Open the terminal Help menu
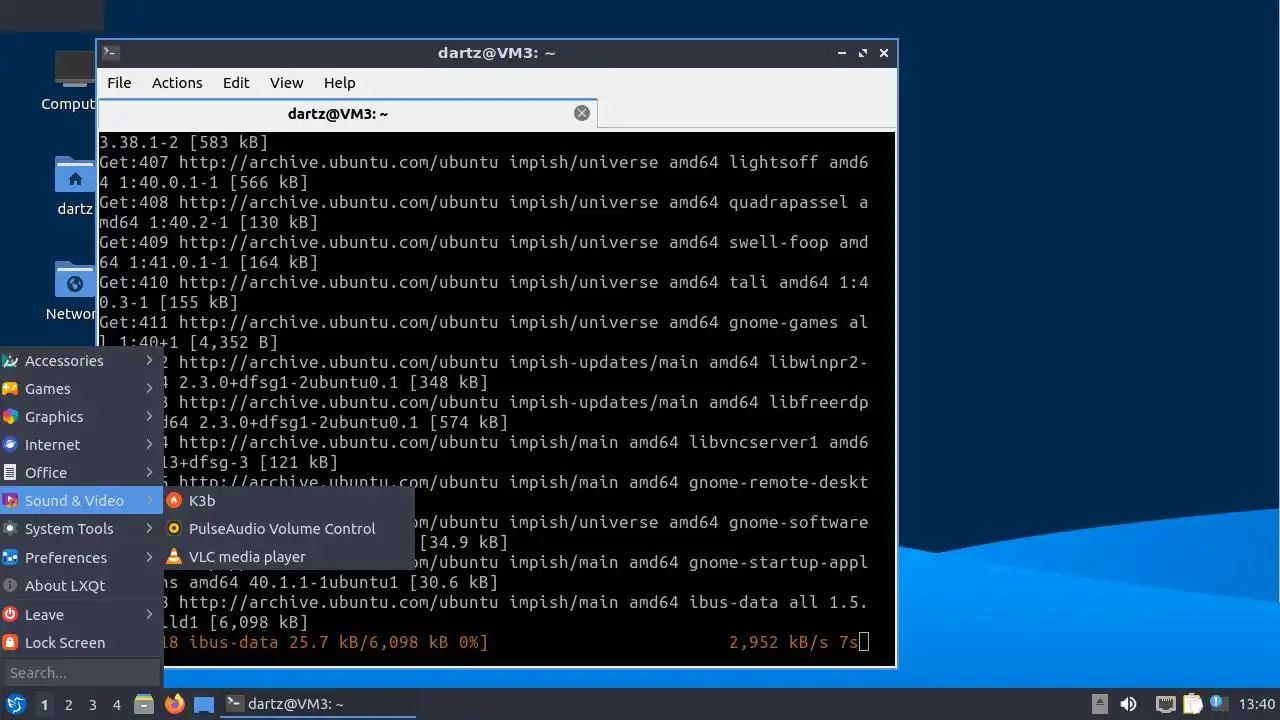Viewport: 1280px width, 720px height. 340,83
